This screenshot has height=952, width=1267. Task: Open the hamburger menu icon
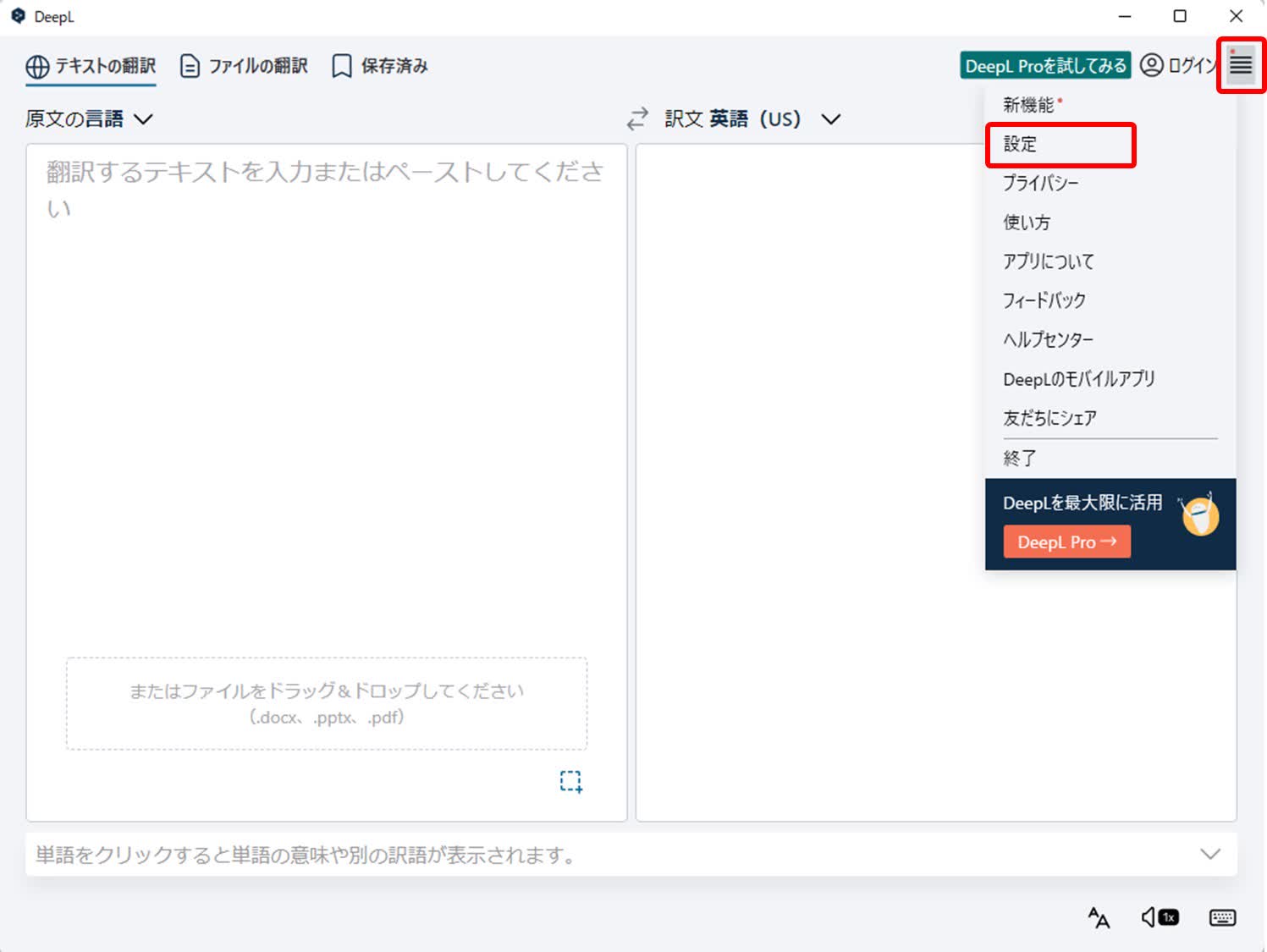click(1241, 63)
